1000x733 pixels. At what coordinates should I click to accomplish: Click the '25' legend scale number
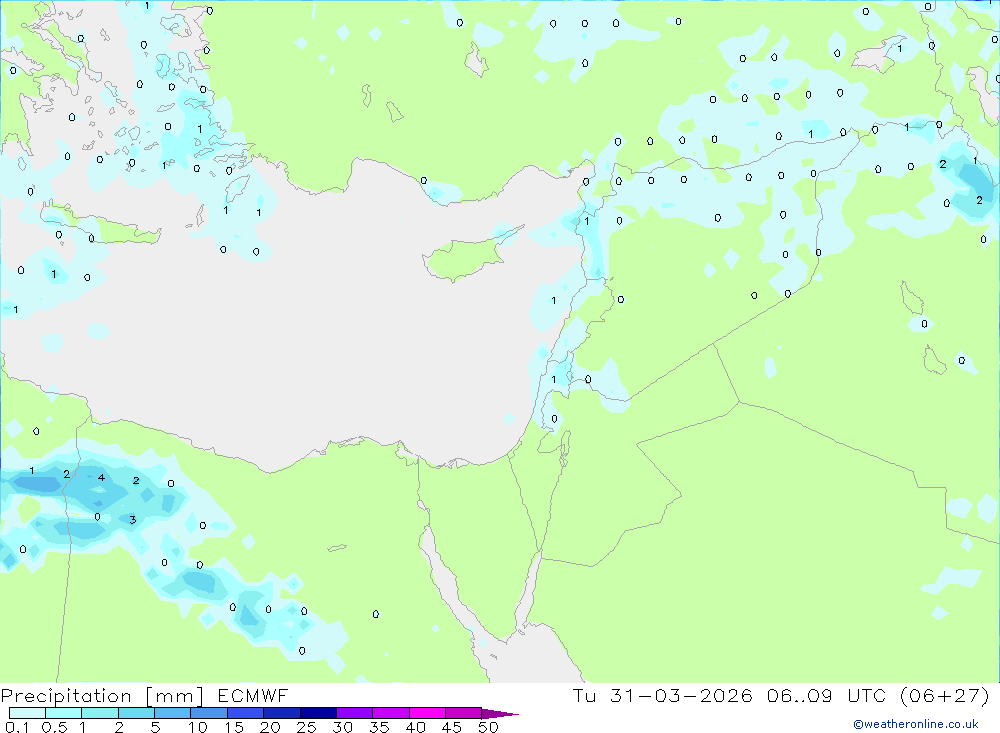click(306, 727)
